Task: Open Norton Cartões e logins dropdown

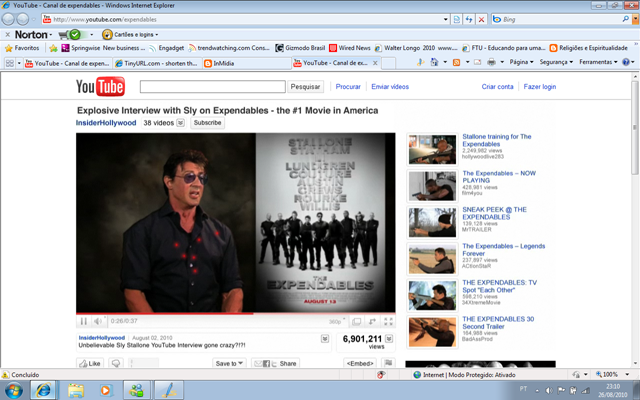Action: coord(130,35)
